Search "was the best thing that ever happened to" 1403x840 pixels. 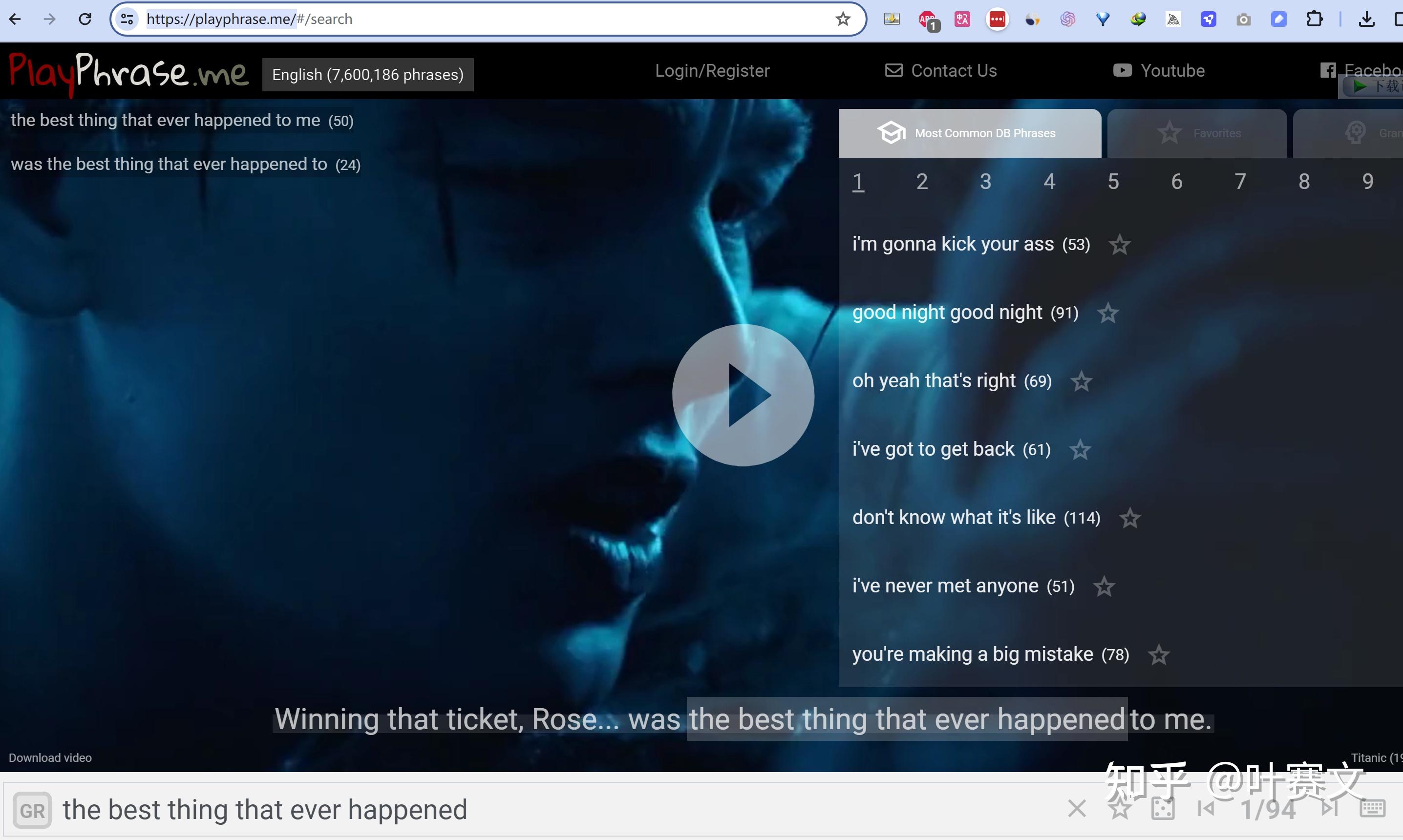(186, 165)
